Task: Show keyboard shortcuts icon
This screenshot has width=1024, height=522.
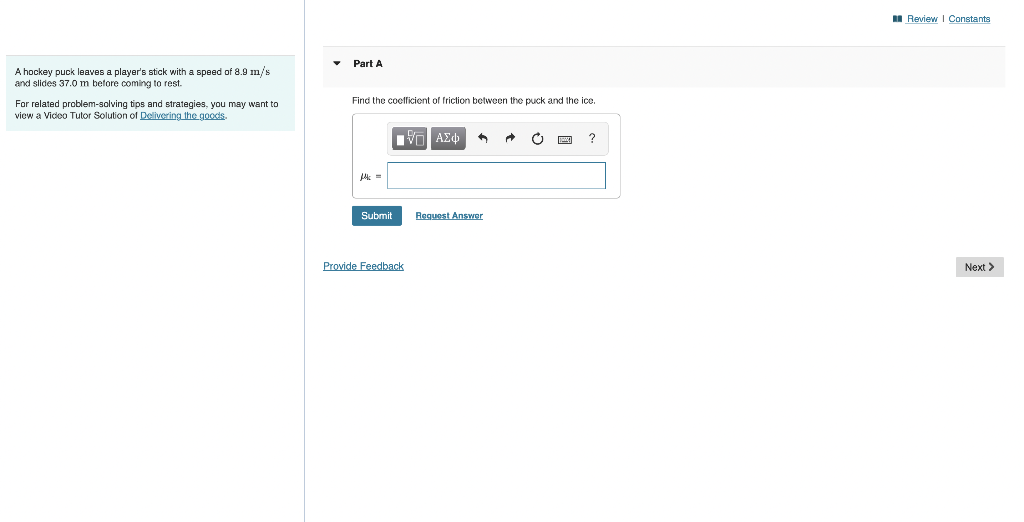Action: click(x=565, y=139)
